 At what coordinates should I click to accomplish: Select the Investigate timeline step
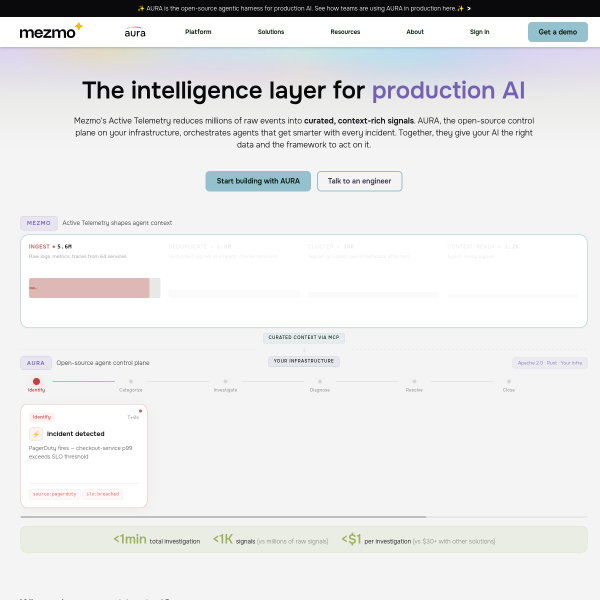click(225, 386)
